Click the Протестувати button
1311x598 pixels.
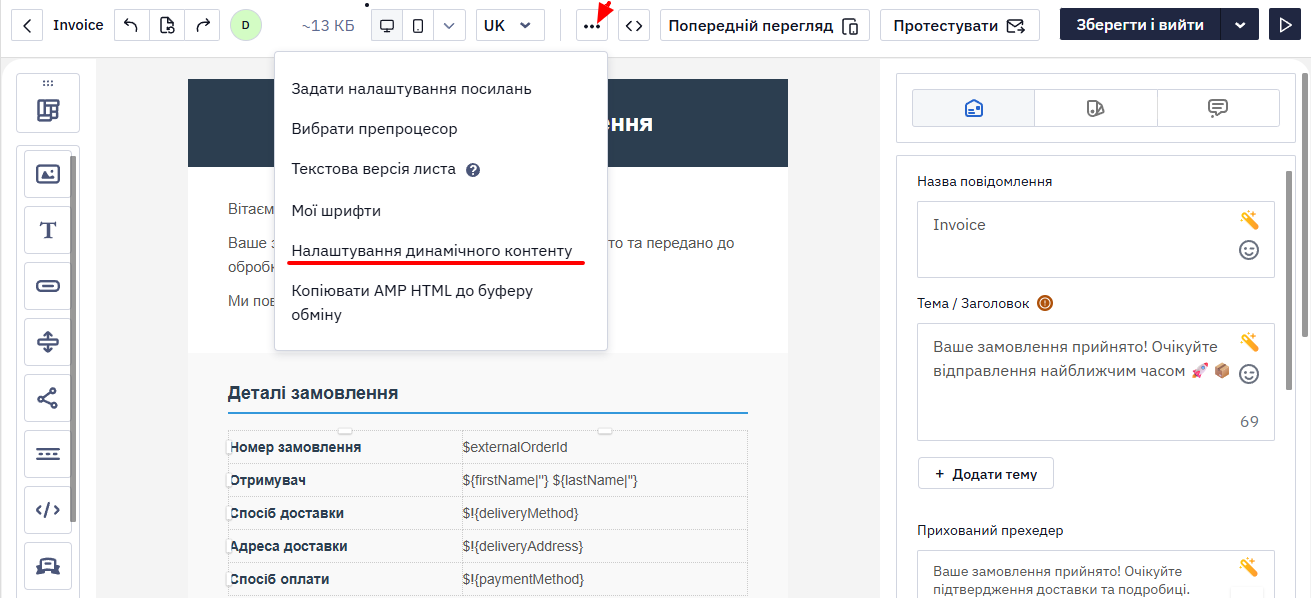(x=960, y=25)
